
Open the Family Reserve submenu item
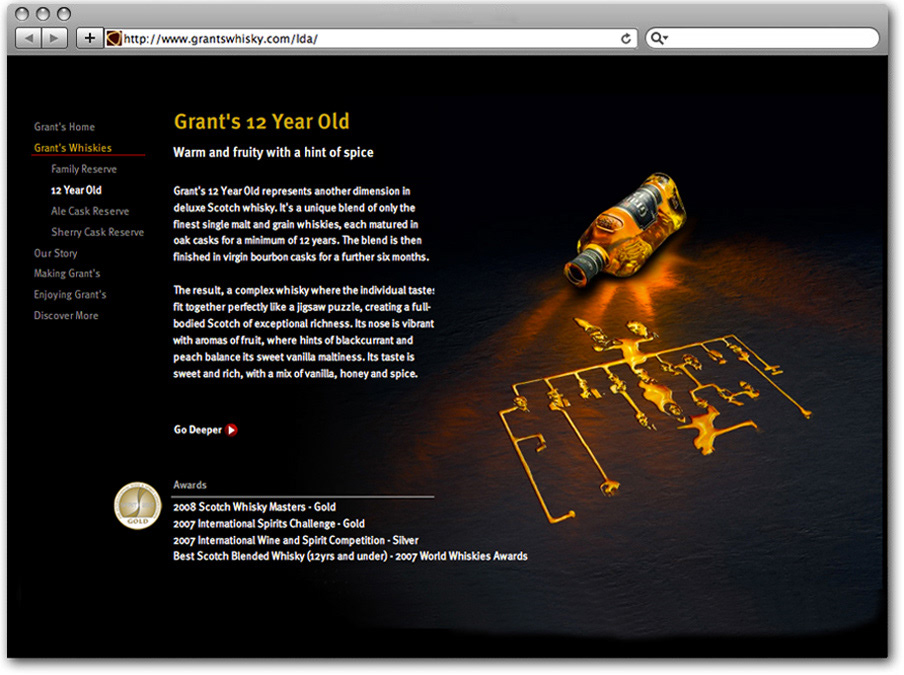(84, 169)
